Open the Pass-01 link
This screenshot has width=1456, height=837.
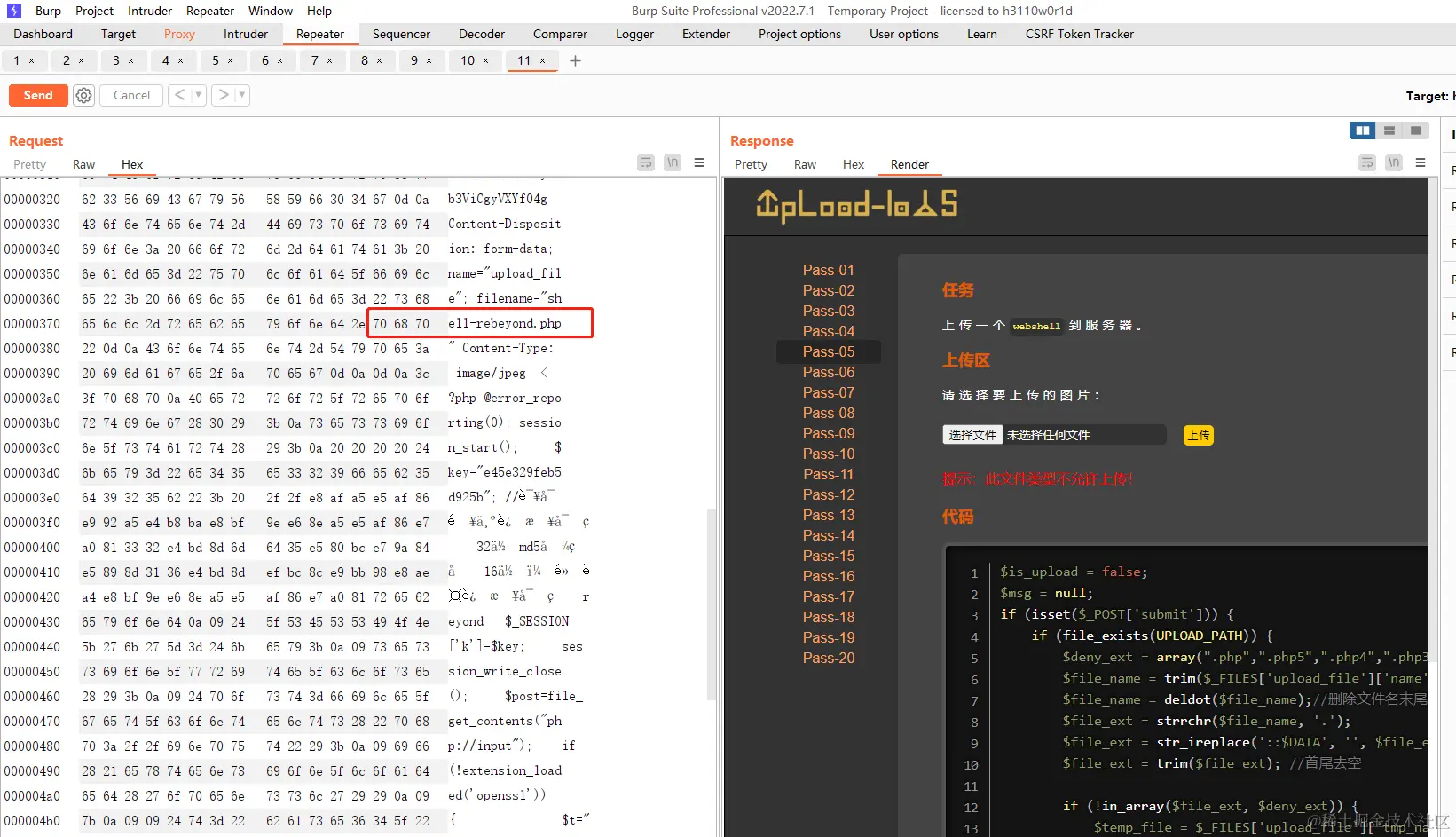[x=829, y=270]
